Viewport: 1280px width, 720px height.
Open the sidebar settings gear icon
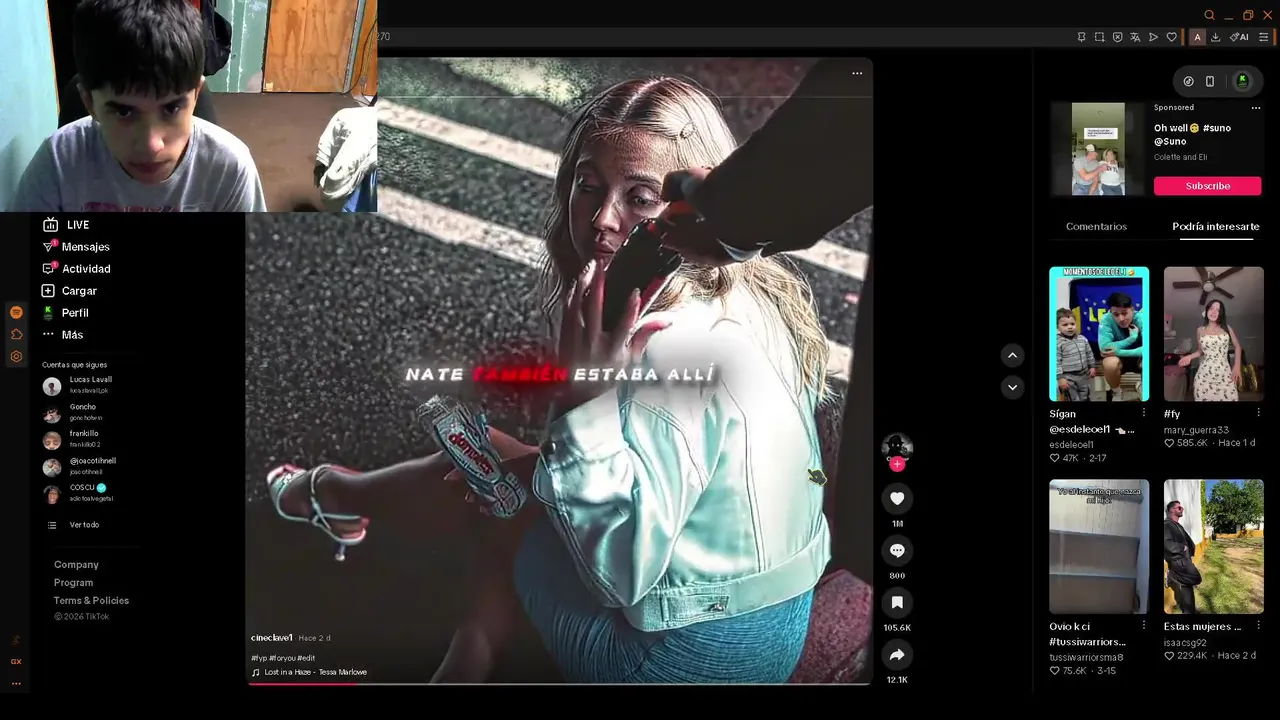pyautogui.click(x=16, y=356)
